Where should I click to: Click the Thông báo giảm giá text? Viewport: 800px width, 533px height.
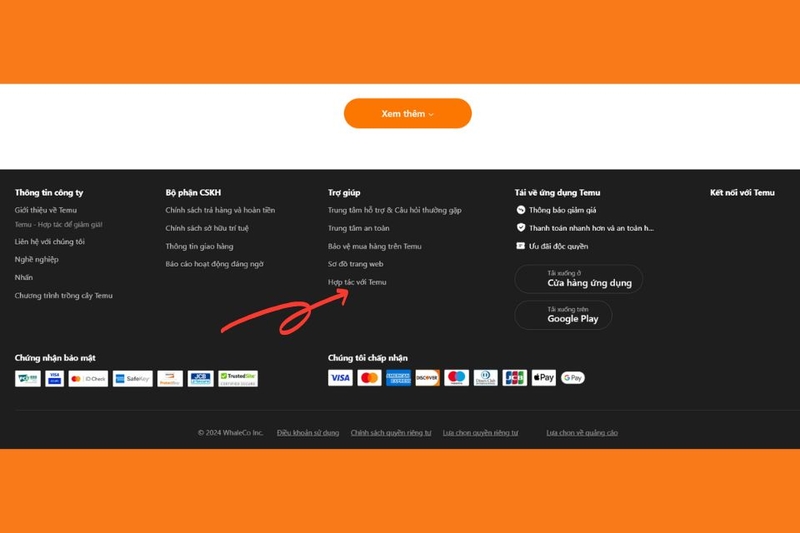pyautogui.click(x=563, y=210)
